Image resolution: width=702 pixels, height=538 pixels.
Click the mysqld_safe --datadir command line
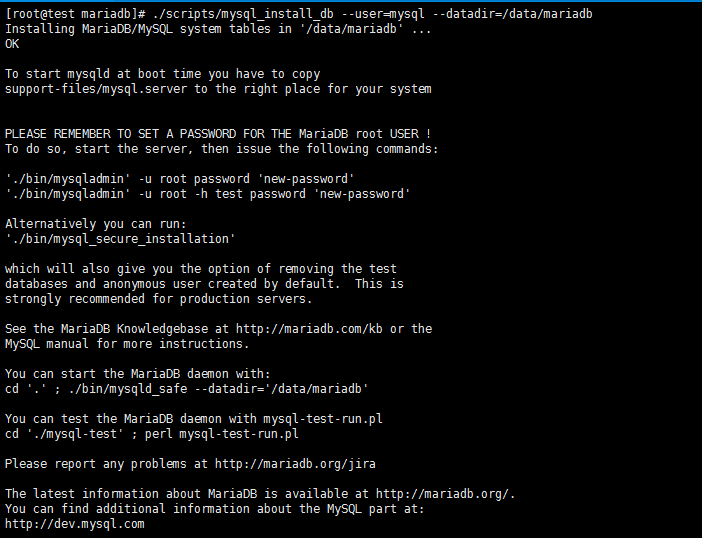click(x=187, y=389)
